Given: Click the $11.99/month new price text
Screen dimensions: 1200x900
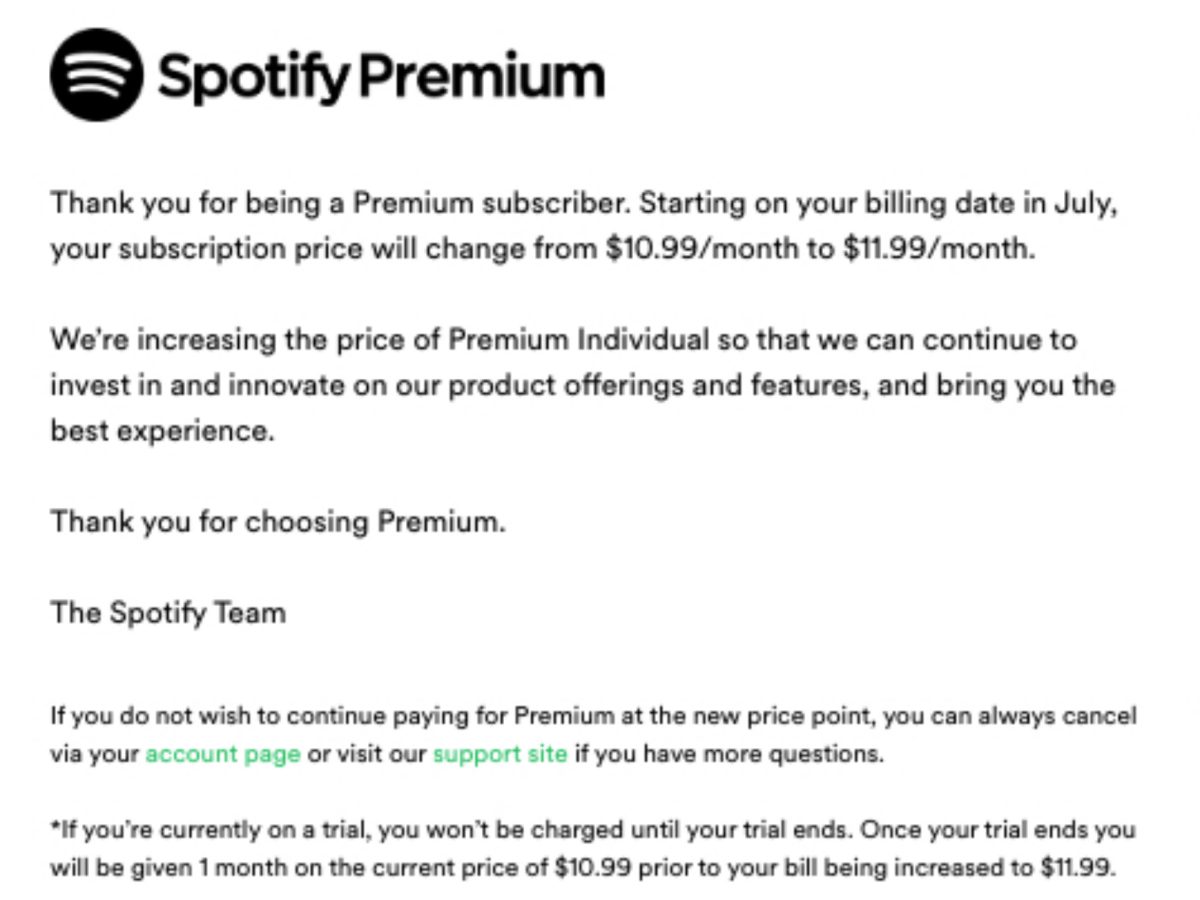Looking at the screenshot, I should tap(935, 249).
